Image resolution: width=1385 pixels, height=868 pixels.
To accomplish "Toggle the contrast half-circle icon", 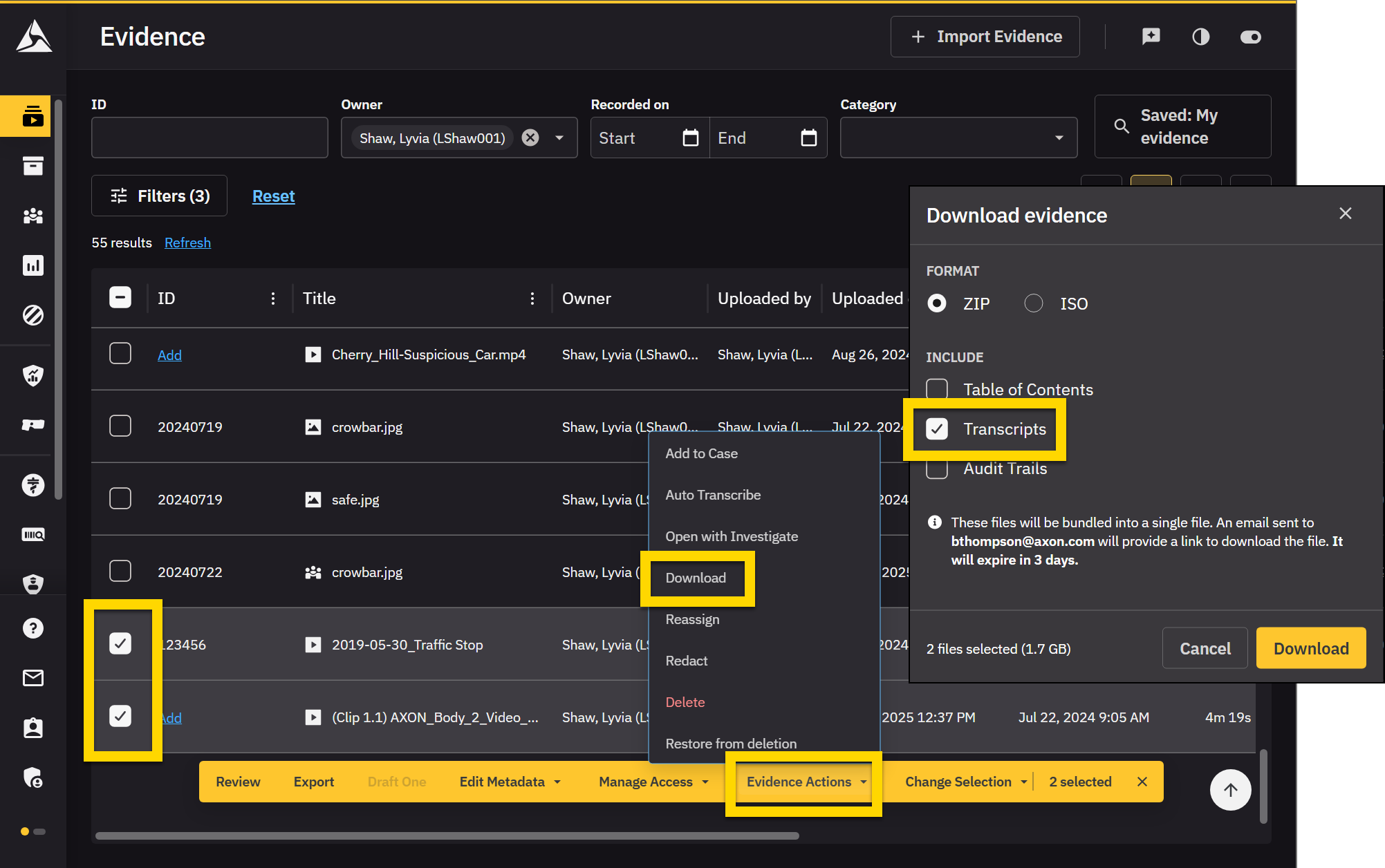I will coord(1200,37).
